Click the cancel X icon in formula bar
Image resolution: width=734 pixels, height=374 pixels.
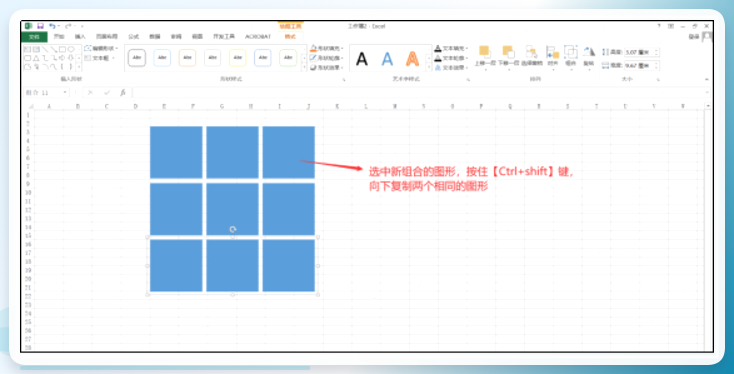point(90,93)
